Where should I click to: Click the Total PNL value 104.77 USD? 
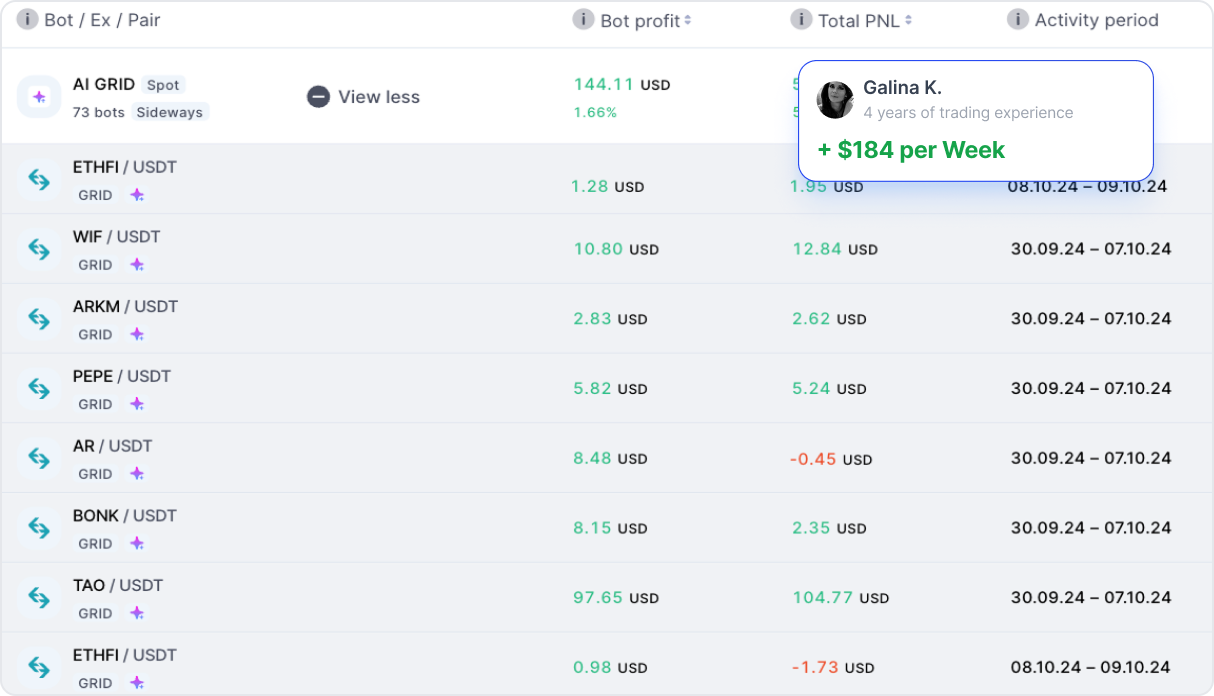(x=841, y=598)
